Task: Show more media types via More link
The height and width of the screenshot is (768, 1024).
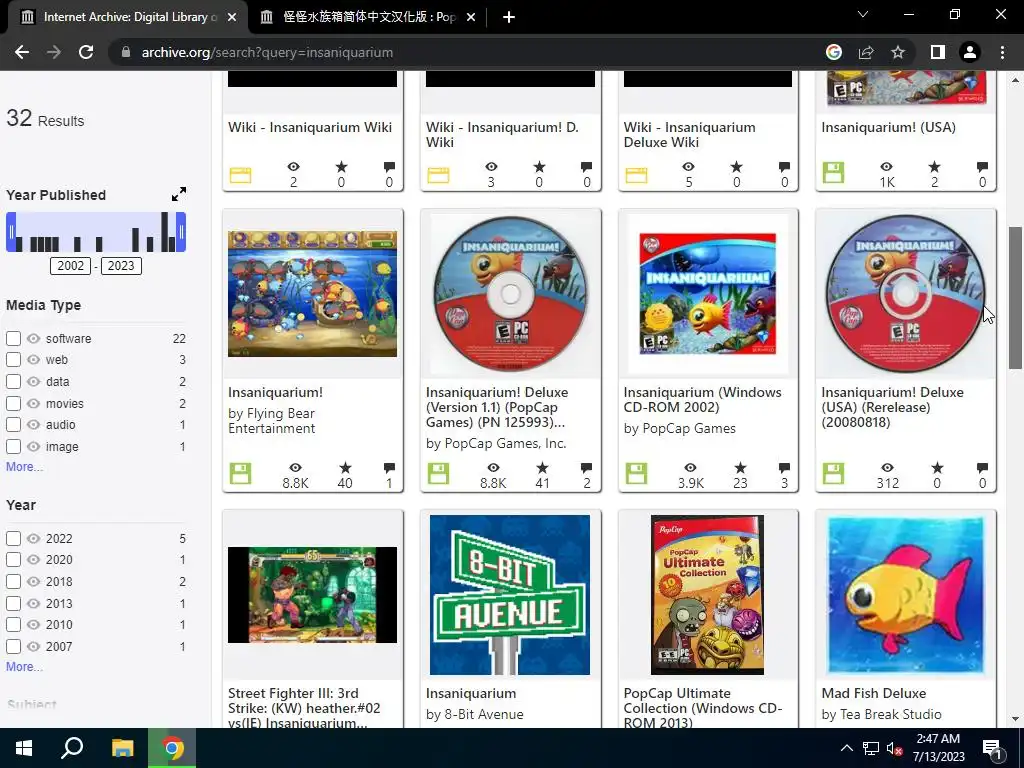Action: tap(24, 466)
